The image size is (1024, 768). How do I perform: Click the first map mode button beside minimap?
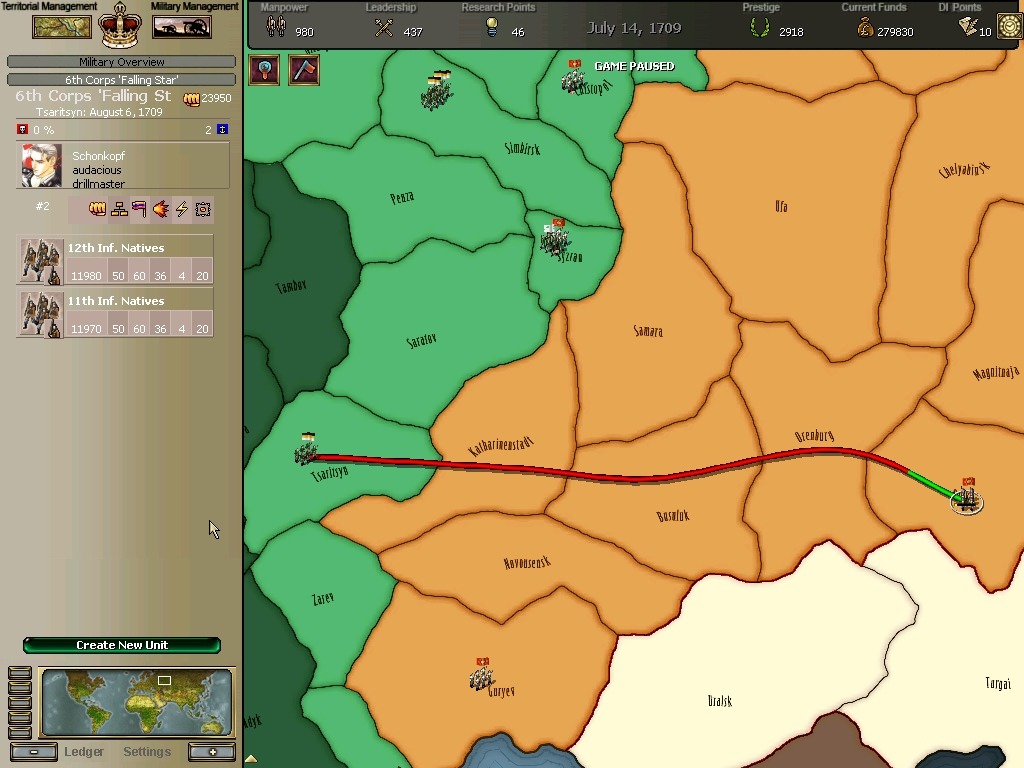[20, 673]
